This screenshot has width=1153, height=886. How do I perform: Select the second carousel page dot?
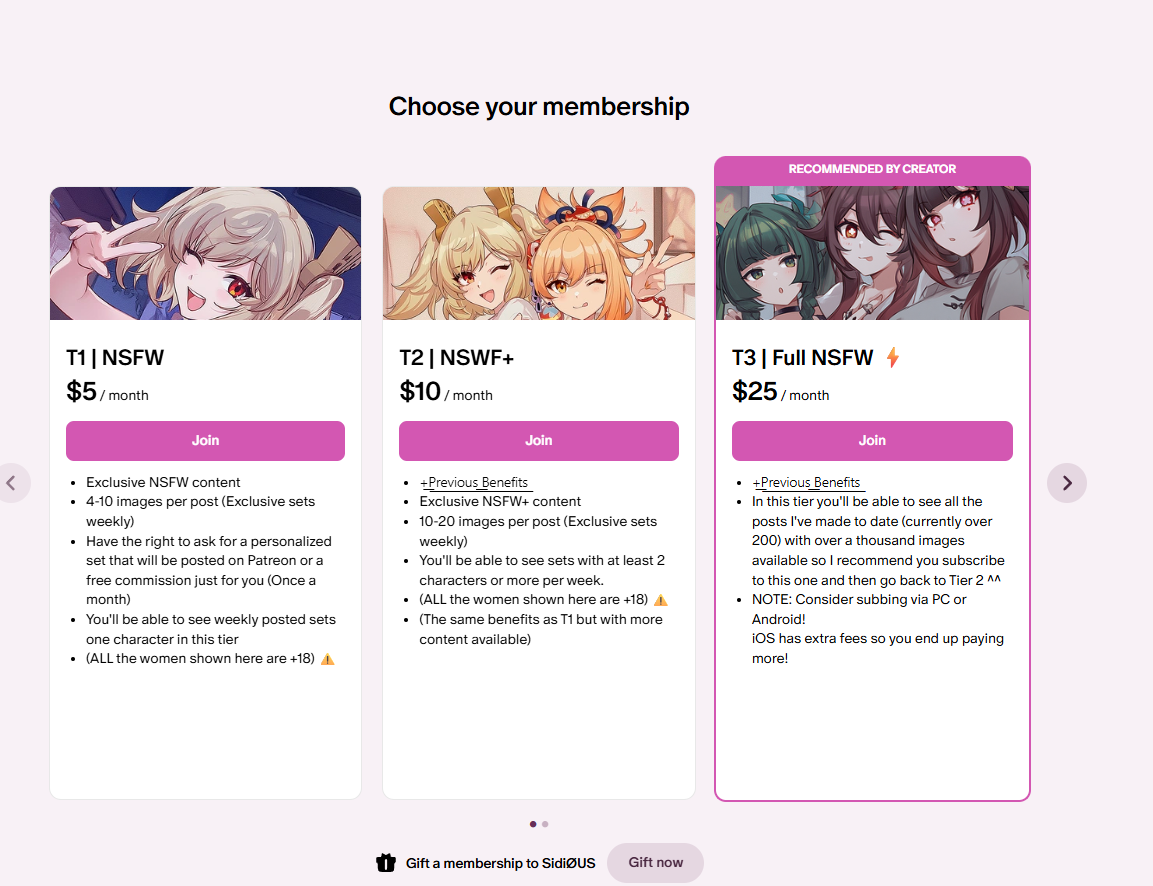tap(545, 824)
